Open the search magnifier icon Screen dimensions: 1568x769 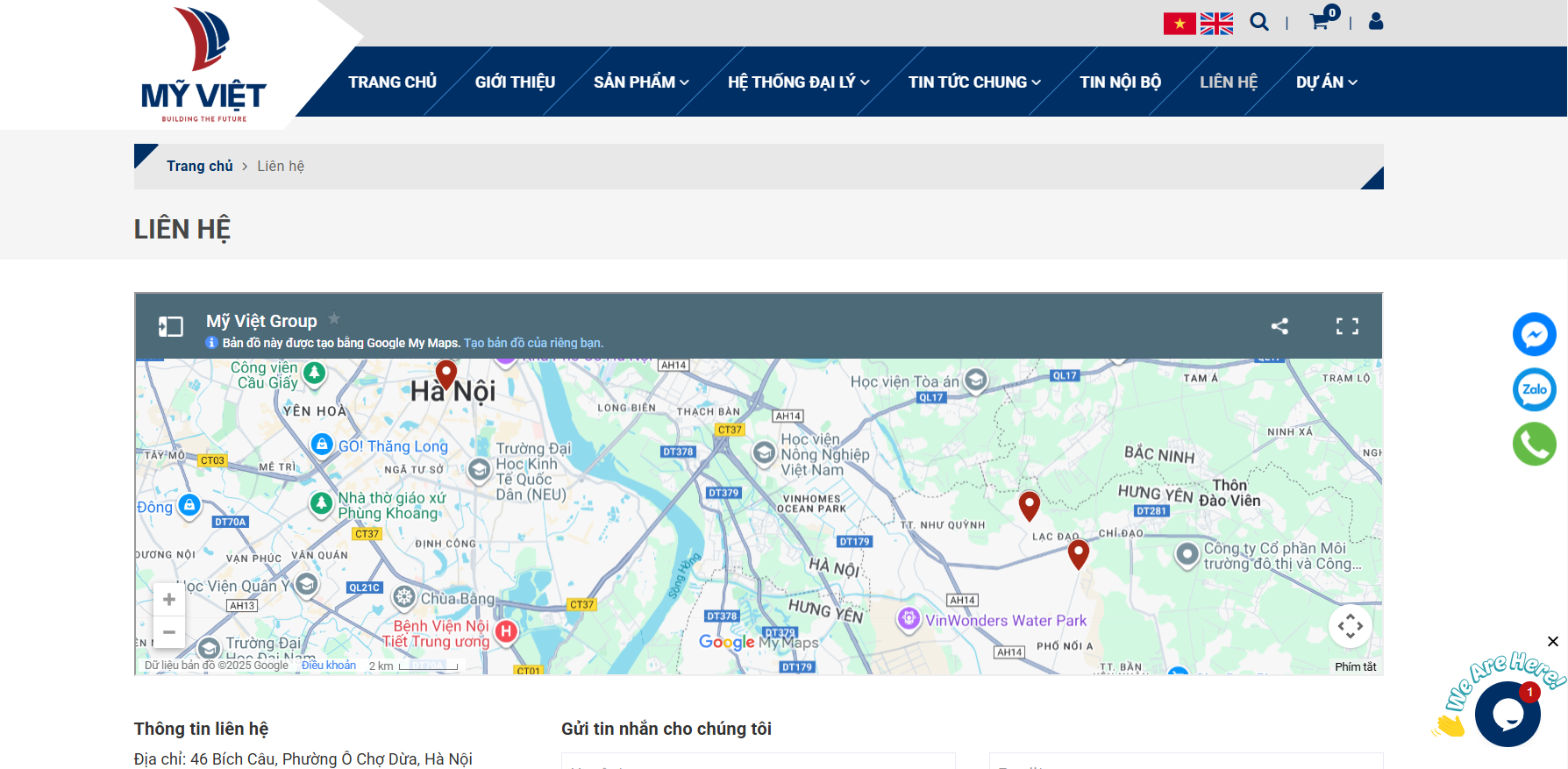[1259, 22]
